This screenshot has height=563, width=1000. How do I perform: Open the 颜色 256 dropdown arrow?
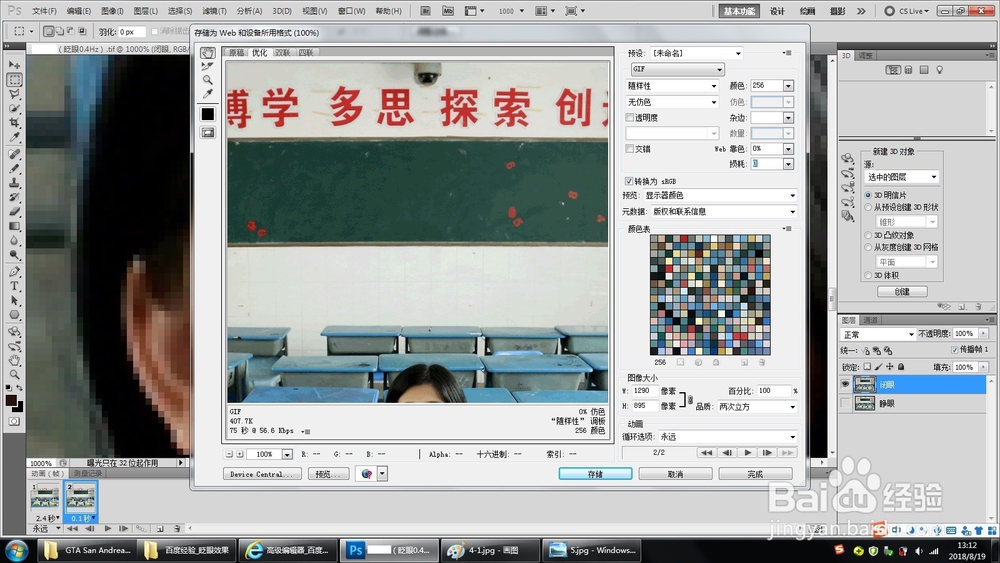click(788, 85)
